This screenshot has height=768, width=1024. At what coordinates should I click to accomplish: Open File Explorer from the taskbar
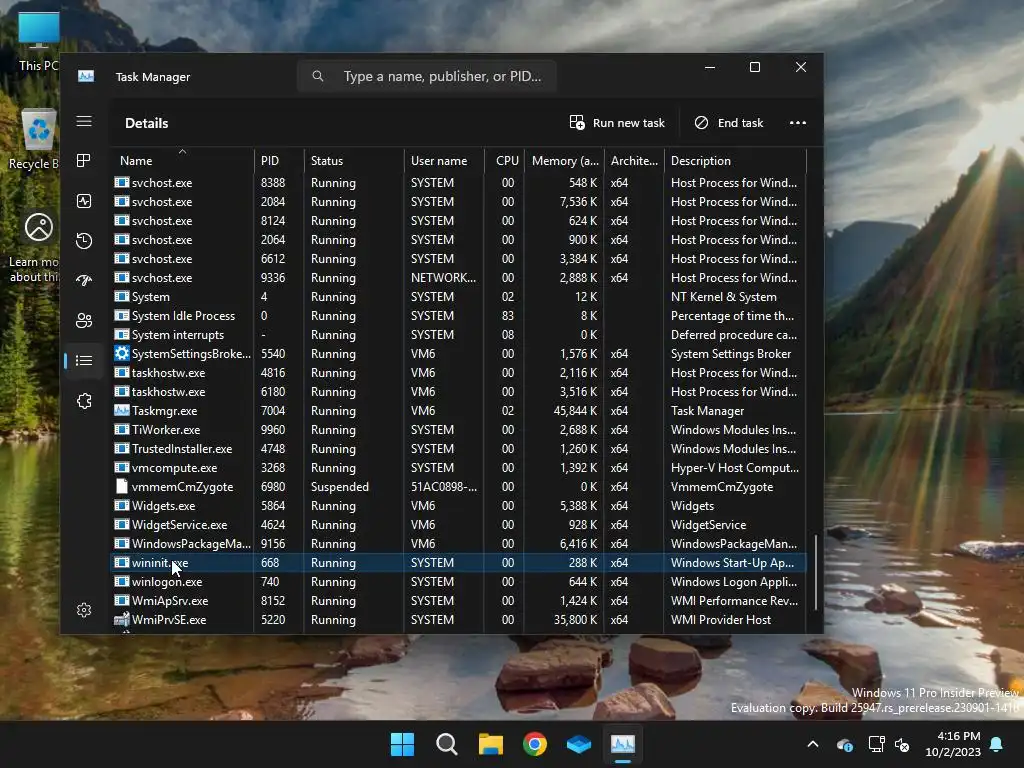(490, 744)
